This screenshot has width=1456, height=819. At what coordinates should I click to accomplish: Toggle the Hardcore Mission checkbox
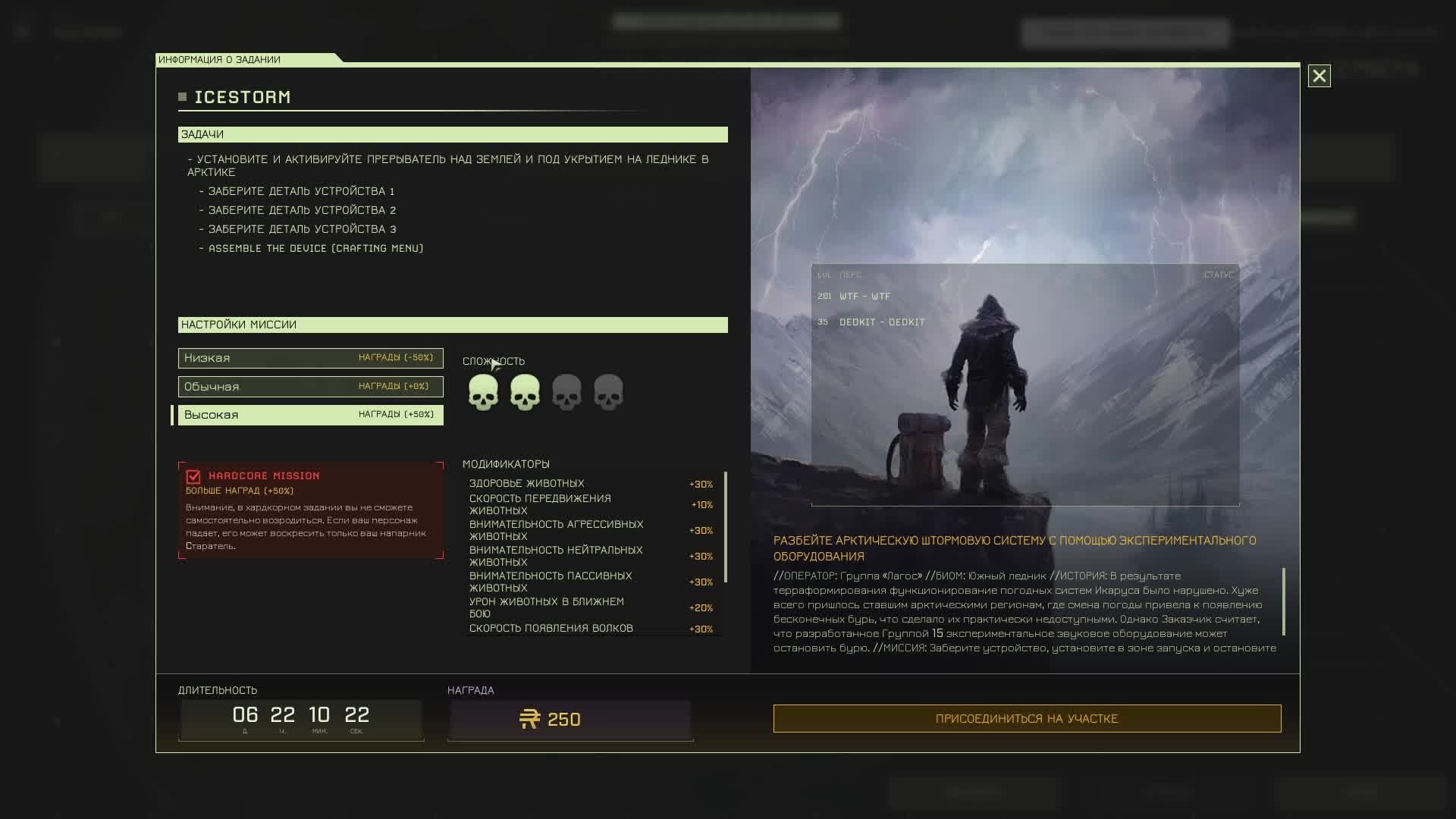tap(193, 477)
